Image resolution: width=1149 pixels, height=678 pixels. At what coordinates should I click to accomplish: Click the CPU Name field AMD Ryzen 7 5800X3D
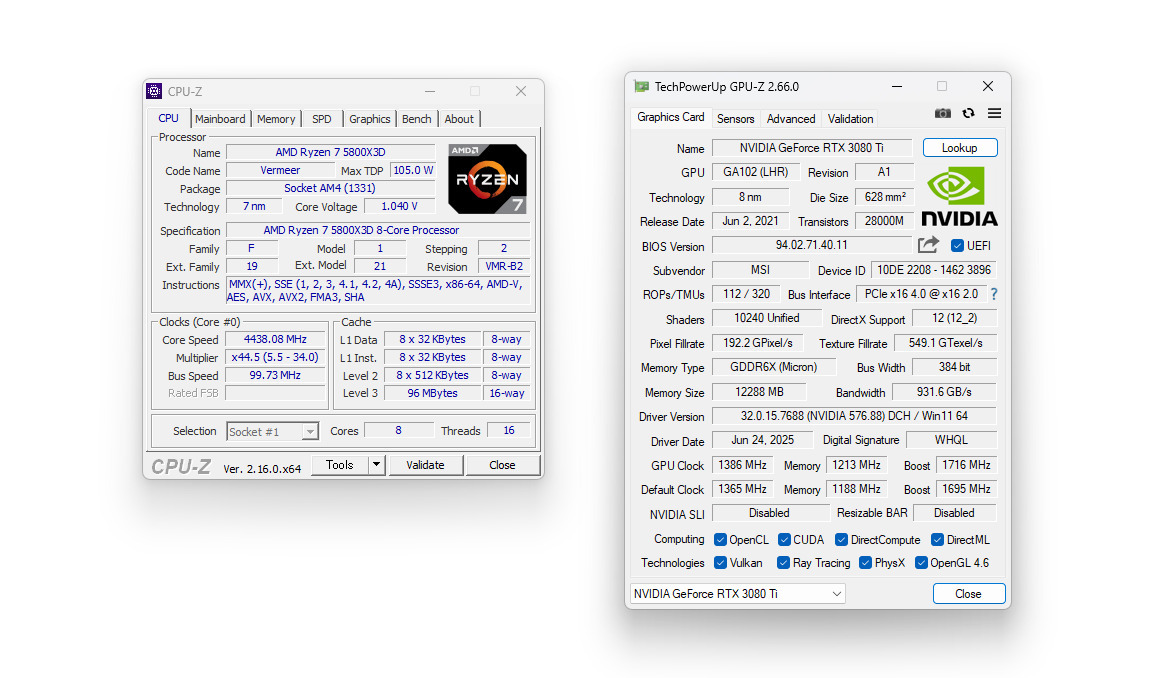[330, 152]
